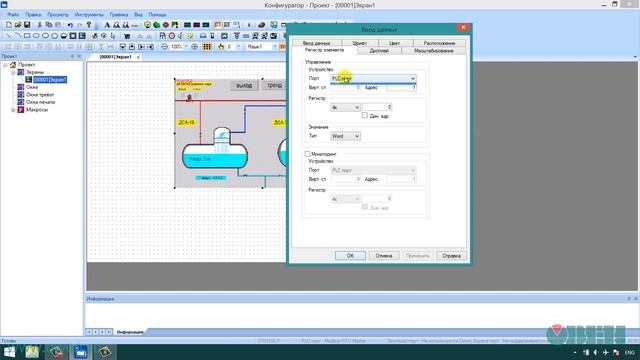Image resolution: width=640 pixels, height=360 pixels.
Task: Select 'Окна печати' in the project tree
Action: [40, 102]
